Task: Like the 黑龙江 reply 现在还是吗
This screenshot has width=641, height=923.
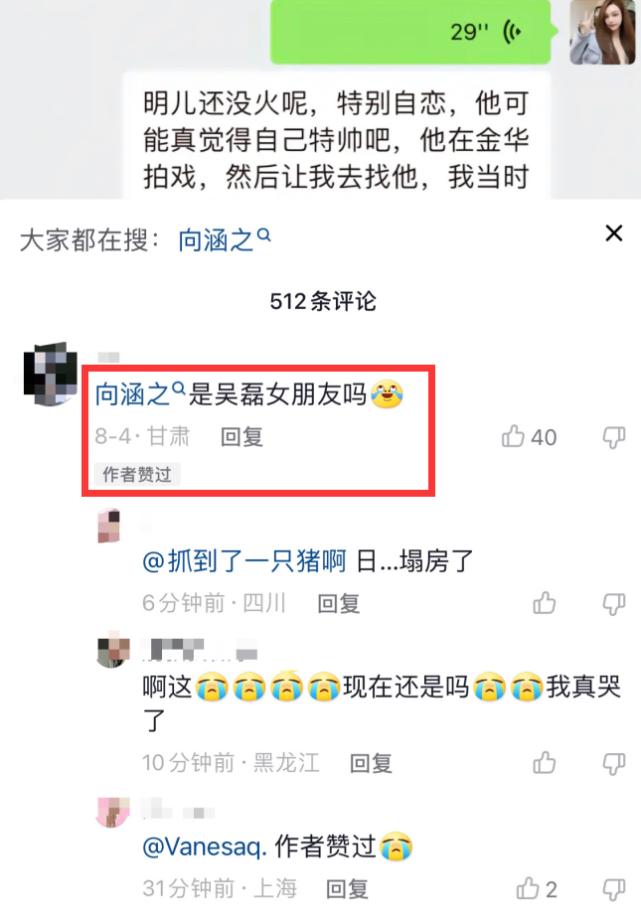Action: pyautogui.click(x=544, y=763)
